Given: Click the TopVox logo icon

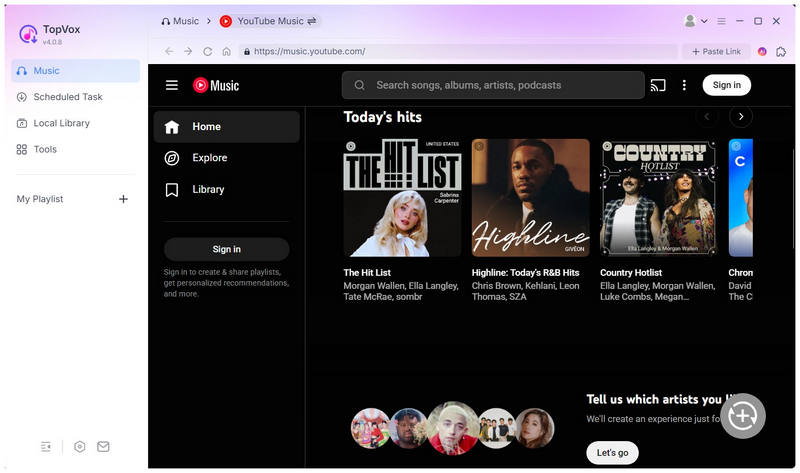Looking at the screenshot, I should click(28, 34).
